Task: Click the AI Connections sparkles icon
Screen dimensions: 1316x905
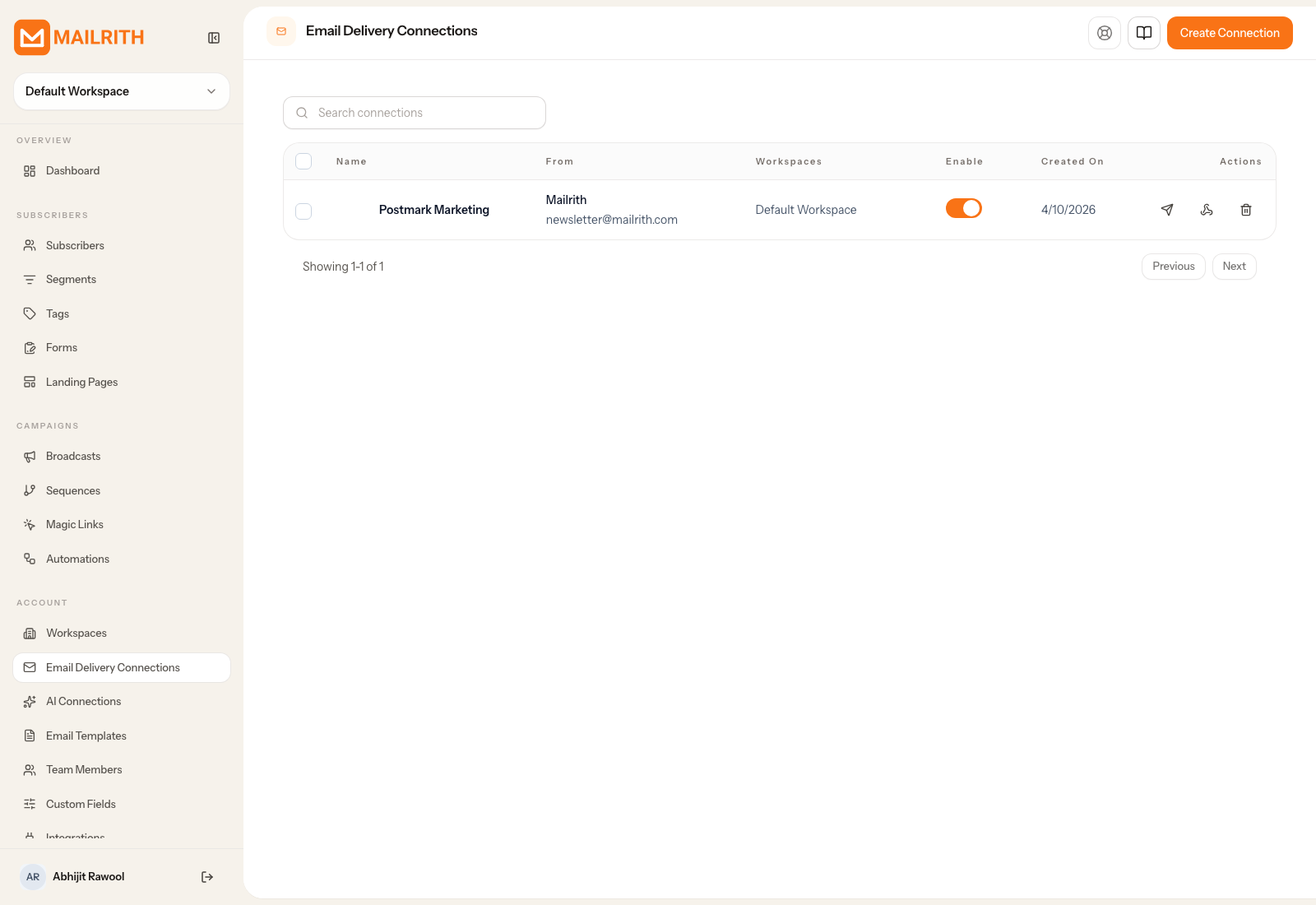Action: click(x=30, y=702)
